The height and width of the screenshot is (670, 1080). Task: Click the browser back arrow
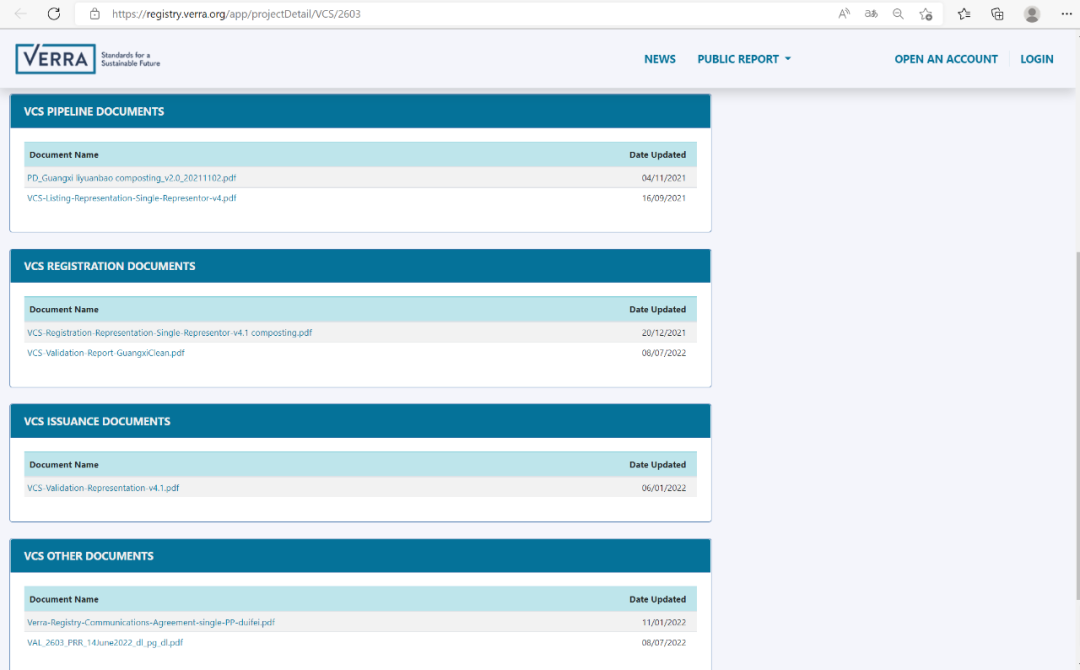(21, 14)
